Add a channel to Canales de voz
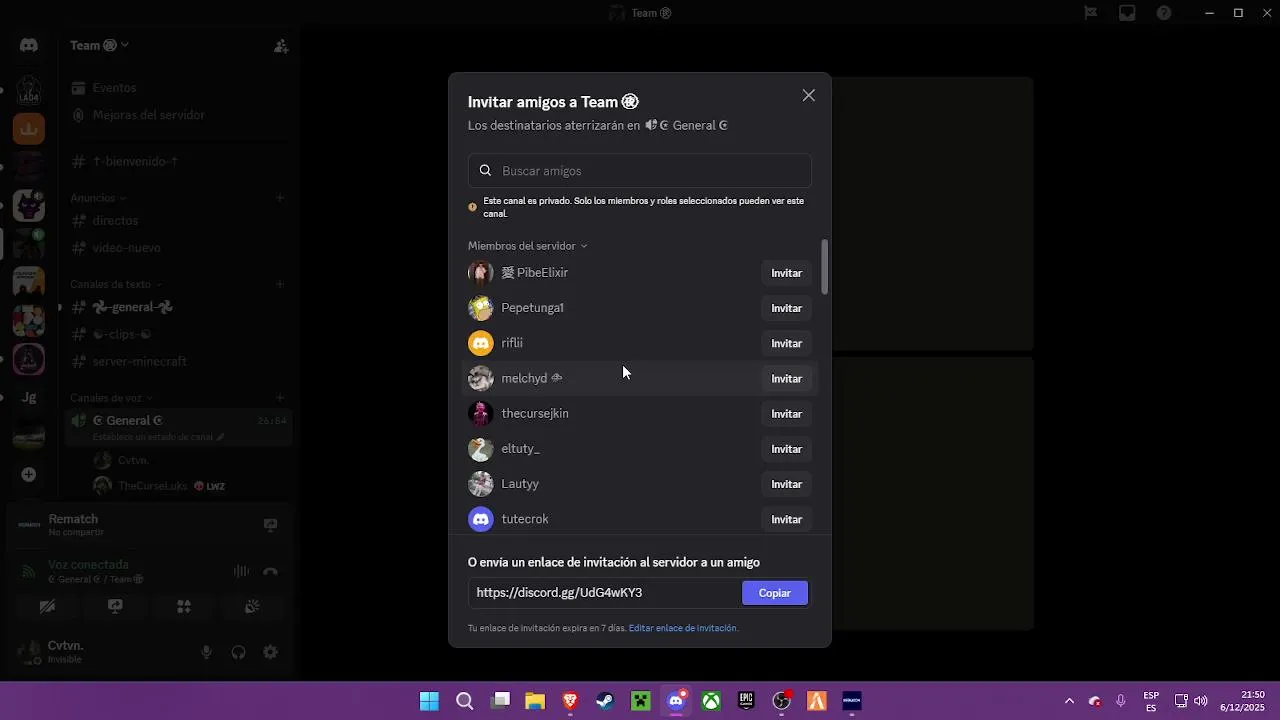The height and width of the screenshot is (720, 1280). (281, 398)
